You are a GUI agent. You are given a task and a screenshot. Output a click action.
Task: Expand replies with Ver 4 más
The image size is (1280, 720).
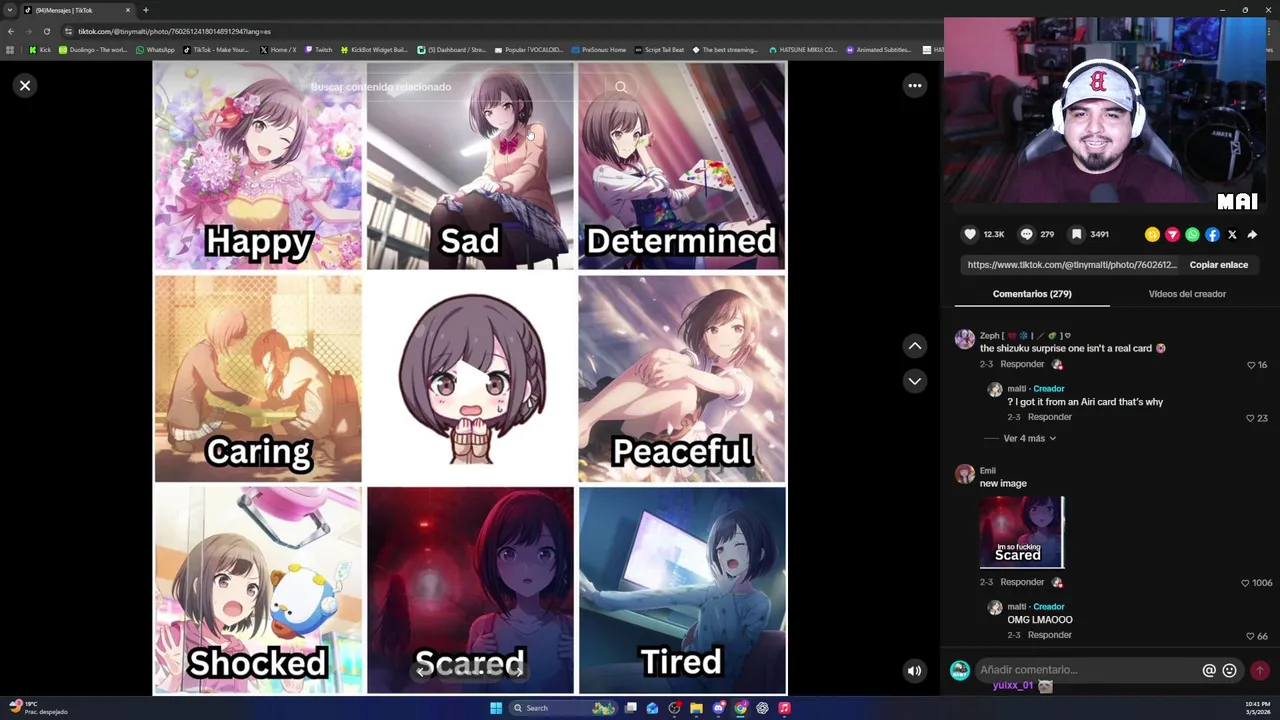tap(1029, 438)
